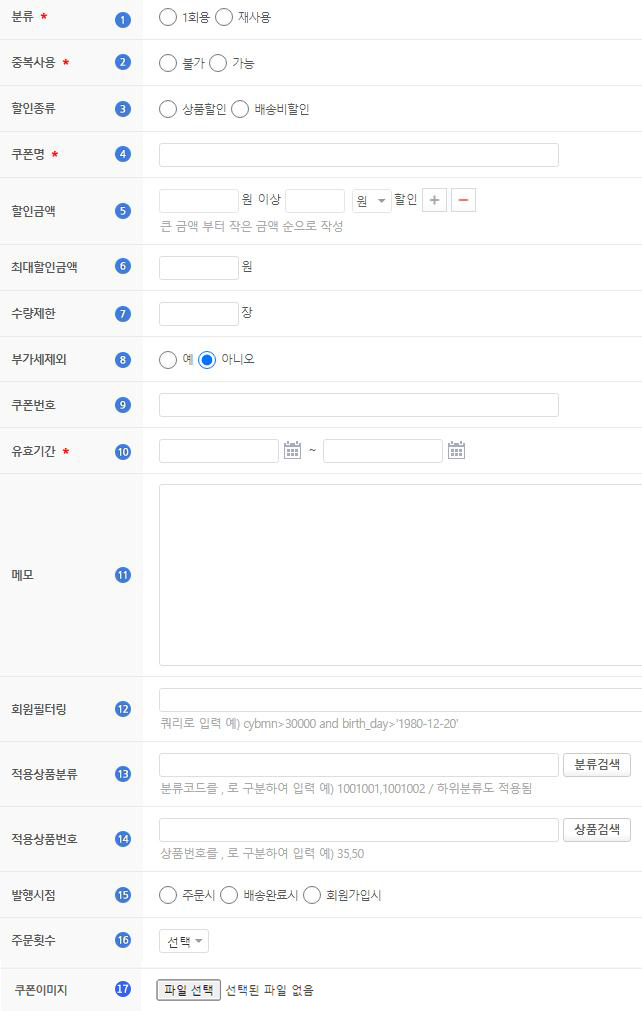Click help badge number 1 for 분류
The image size is (642, 1011).
tap(123, 19)
